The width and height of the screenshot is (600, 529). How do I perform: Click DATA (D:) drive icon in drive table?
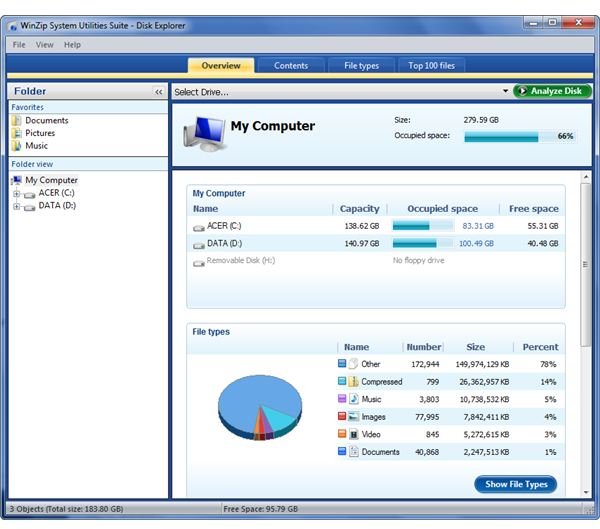(x=199, y=245)
